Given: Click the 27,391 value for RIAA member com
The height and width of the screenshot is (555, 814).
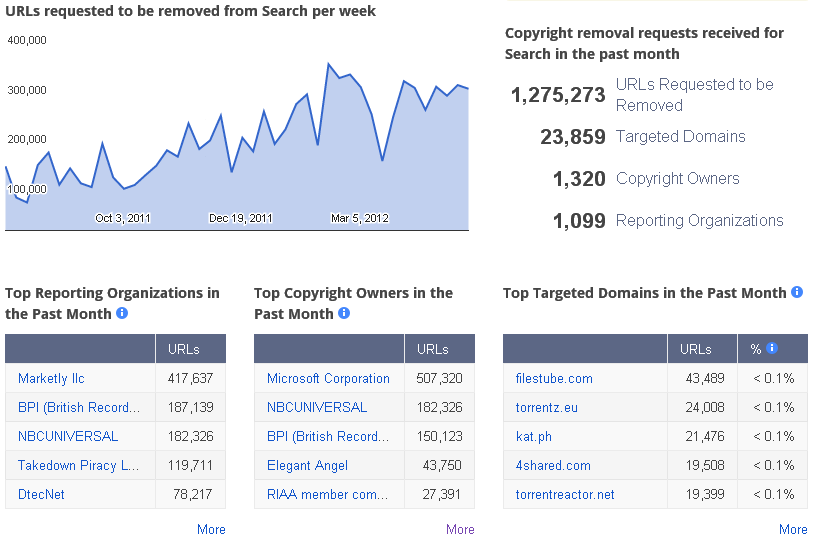Looking at the screenshot, I should (x=441, y=494).
